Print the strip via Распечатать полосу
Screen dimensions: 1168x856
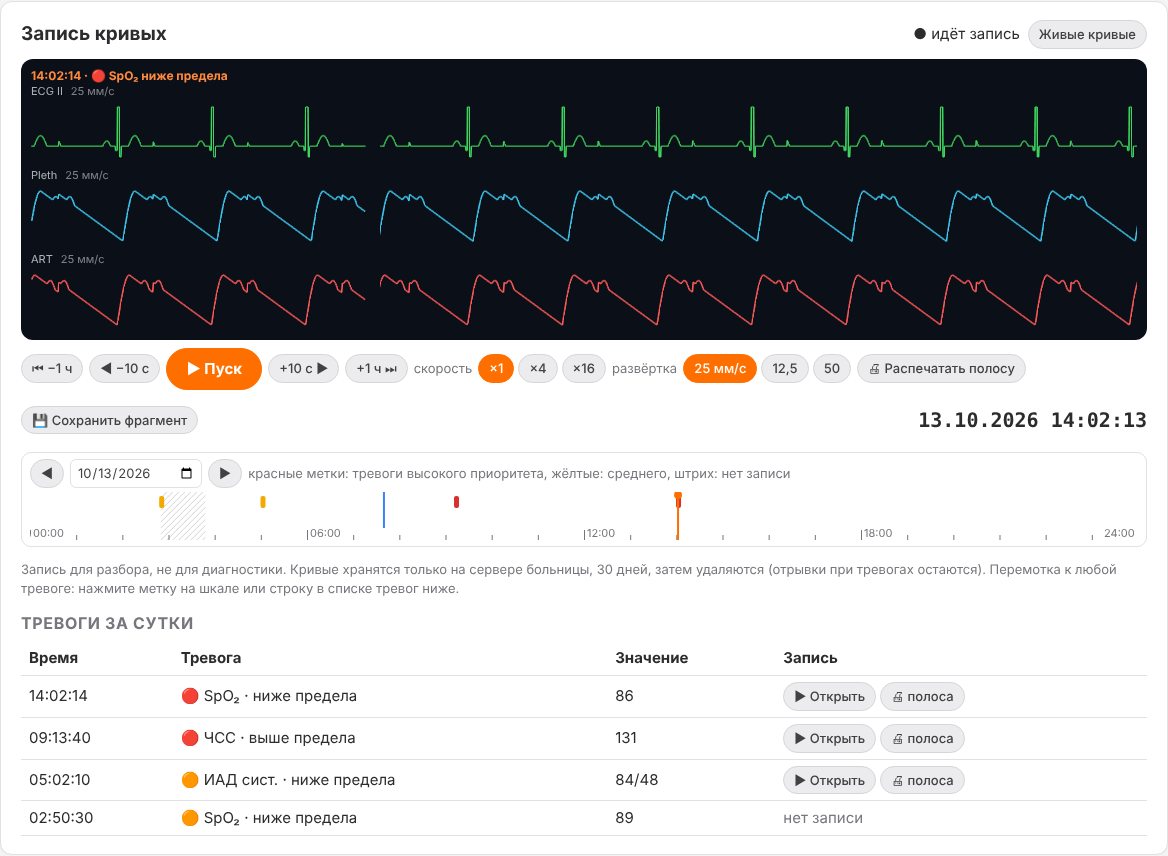pyautogui.click(x=941, y=369)
